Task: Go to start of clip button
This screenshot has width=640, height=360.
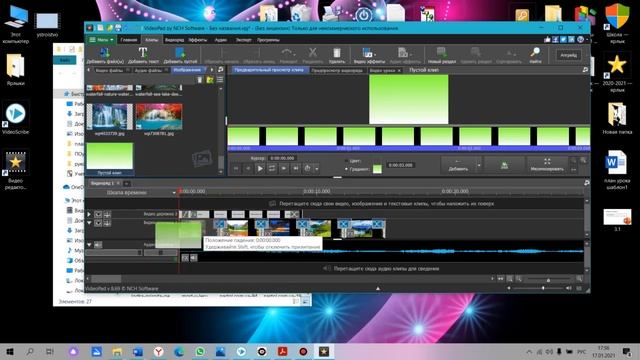Action: coord(236,168)
